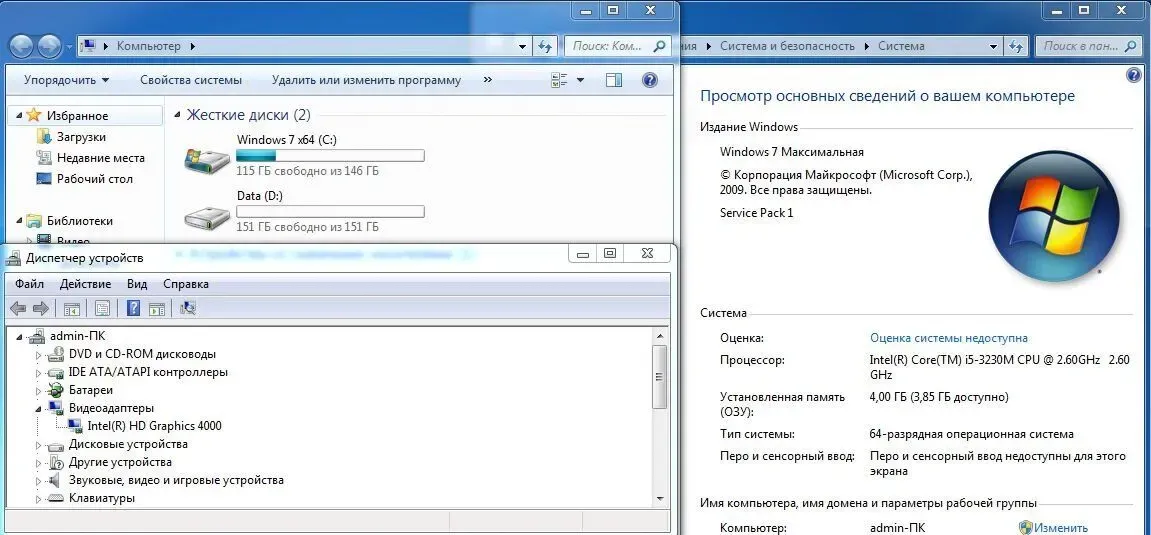Select Intel(R) HD Graphics 4000 device

tap(154, 426)
